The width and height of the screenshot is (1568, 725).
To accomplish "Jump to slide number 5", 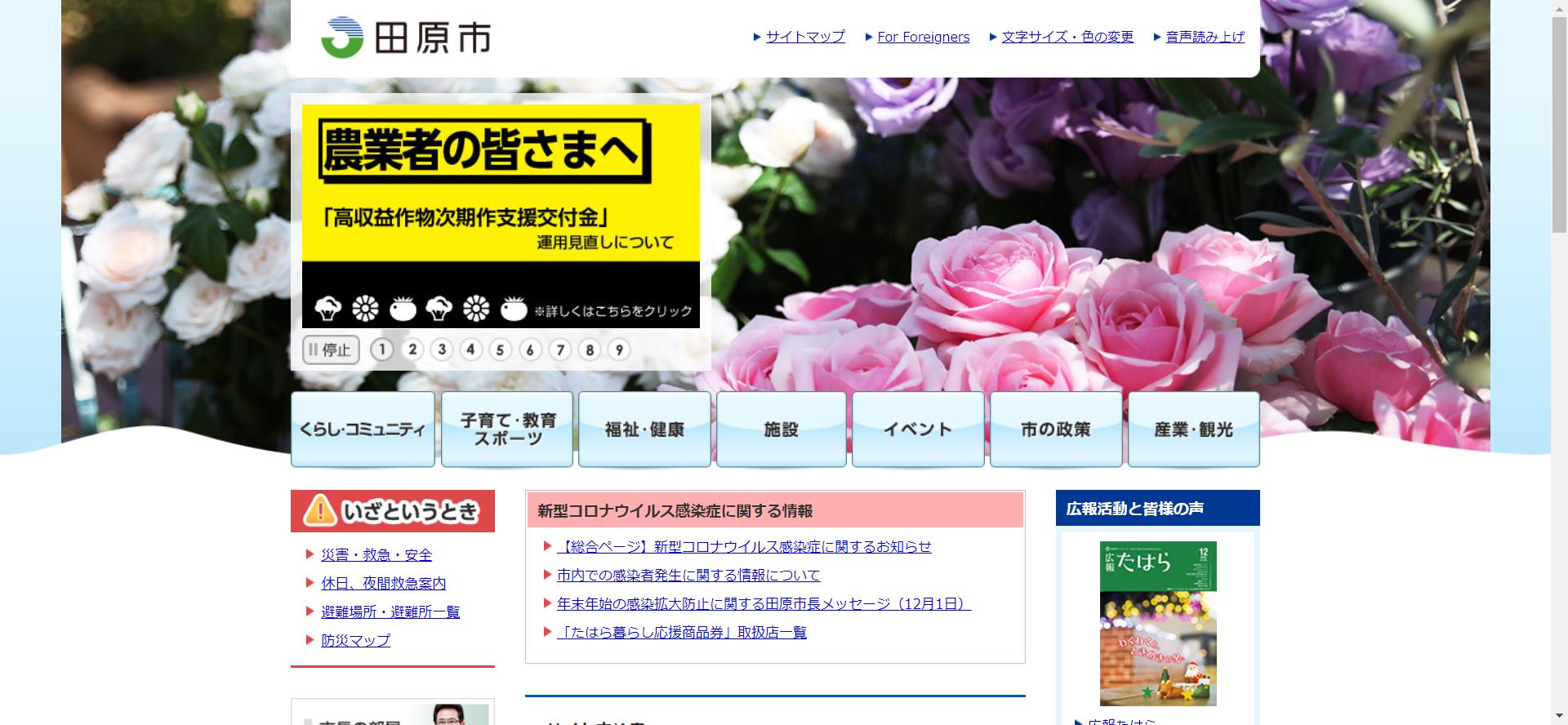I will tap(500, 350).
